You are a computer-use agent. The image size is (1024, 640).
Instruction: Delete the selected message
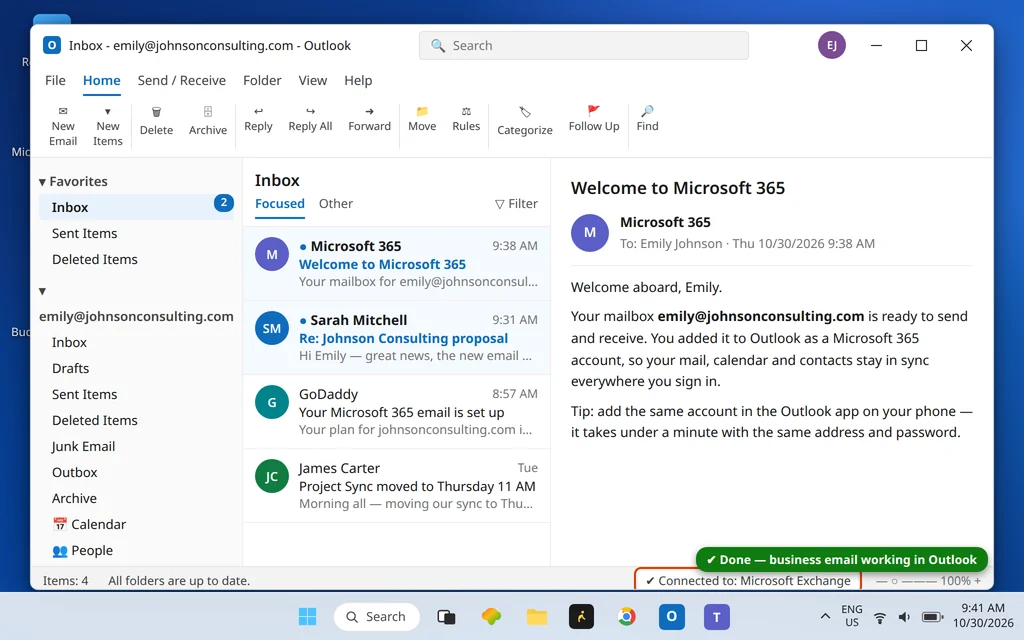pos(156,121)
